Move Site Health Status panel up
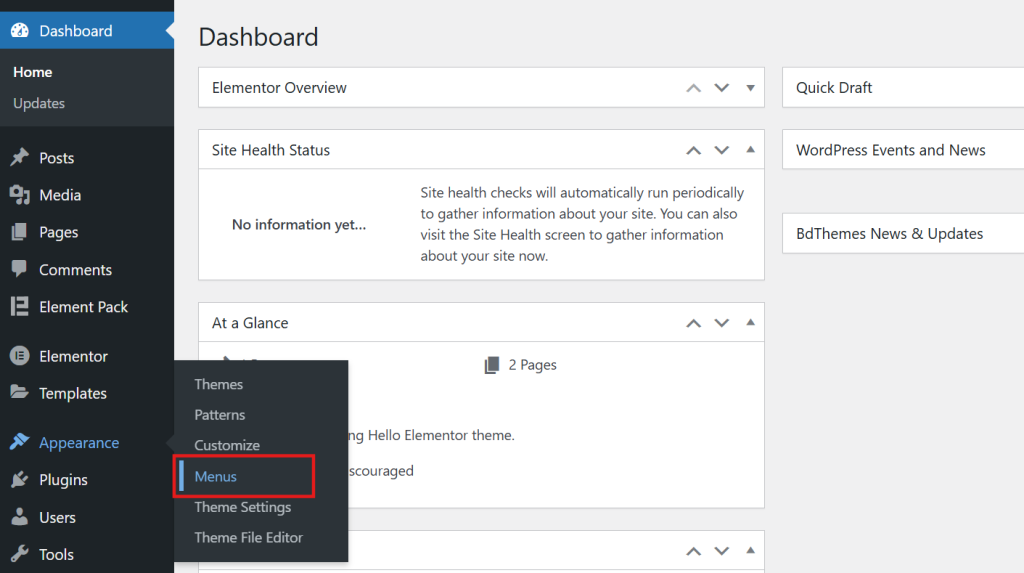1024x573 pixels. [x=693, y=150]
